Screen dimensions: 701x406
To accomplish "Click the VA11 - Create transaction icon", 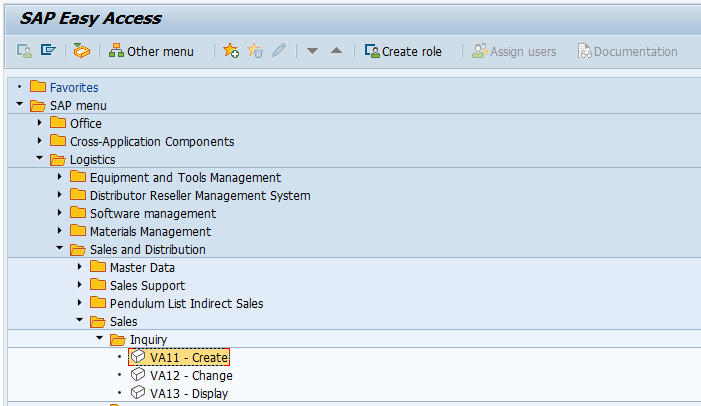I will click(138, 356).
